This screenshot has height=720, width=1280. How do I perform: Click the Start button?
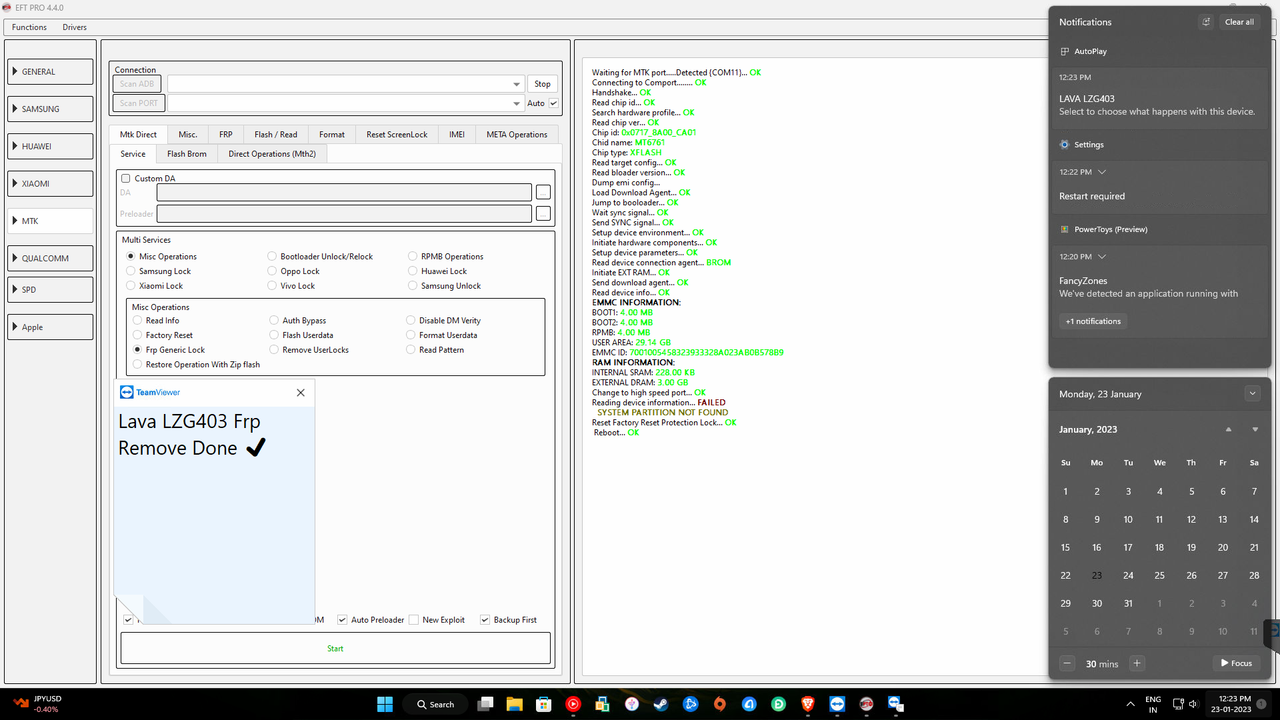pyautogui.click(x=335, y=648)
